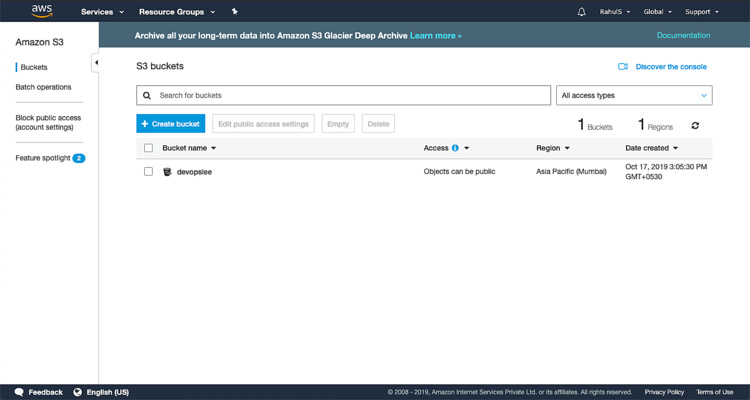Expand the Resource Groups menu

[x=175, y=12]
